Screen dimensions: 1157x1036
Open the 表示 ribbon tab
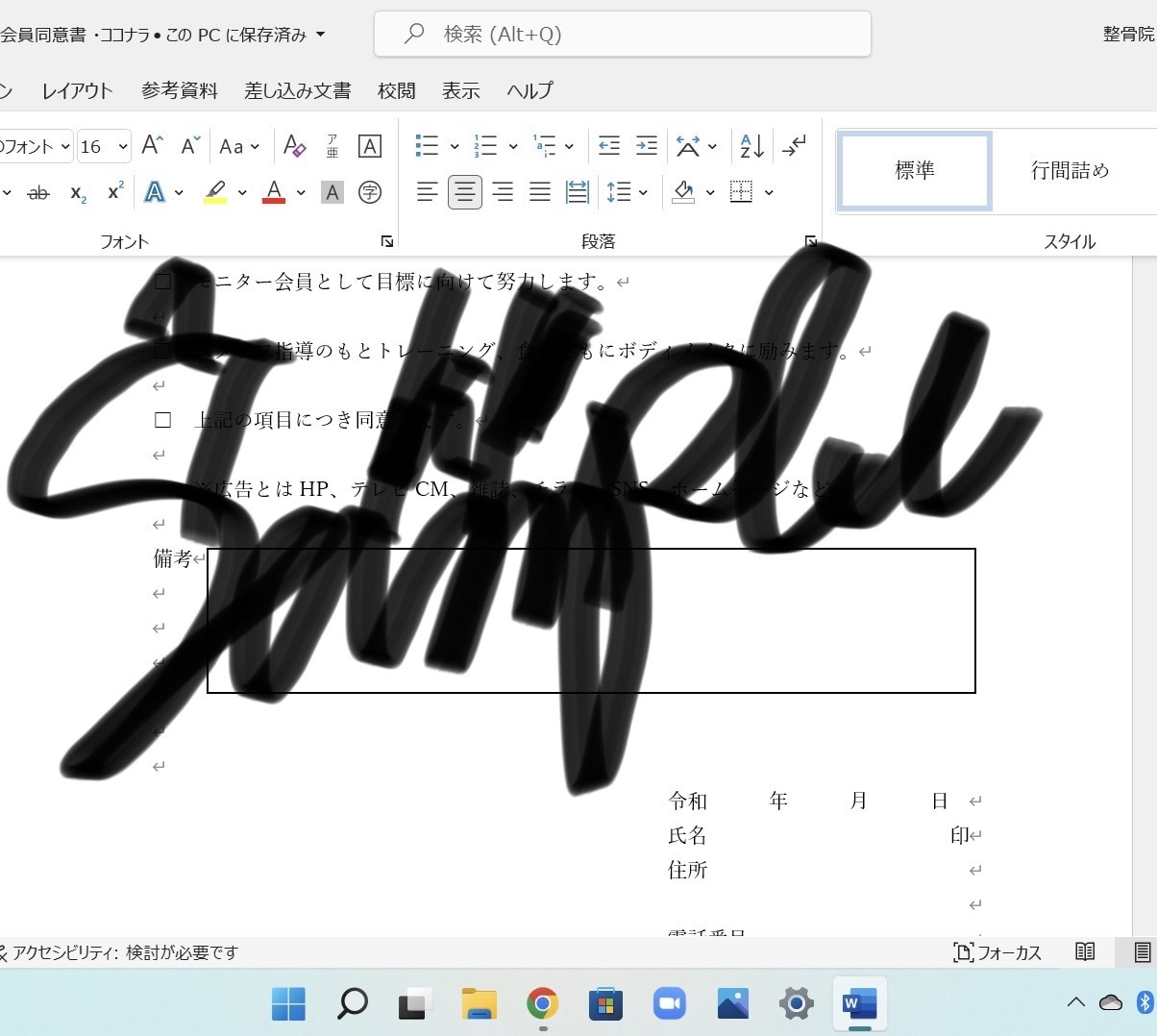461,90
